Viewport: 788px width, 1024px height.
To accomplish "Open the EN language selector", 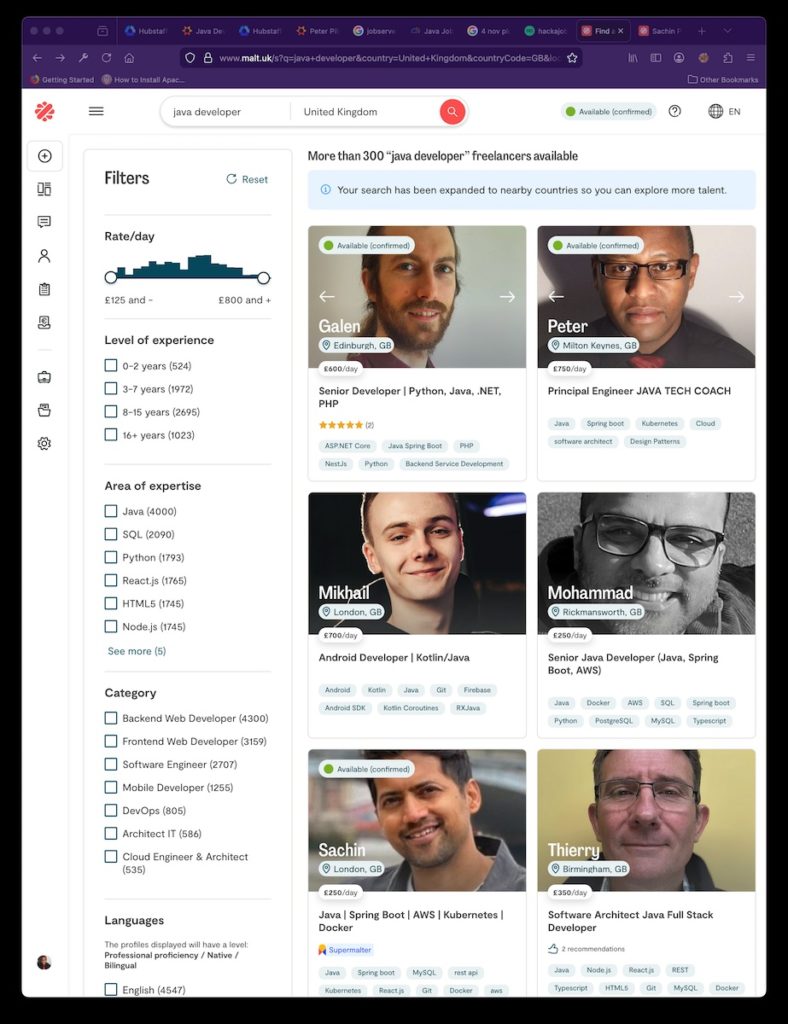I will pyautogui.click(x=724, y=111).
